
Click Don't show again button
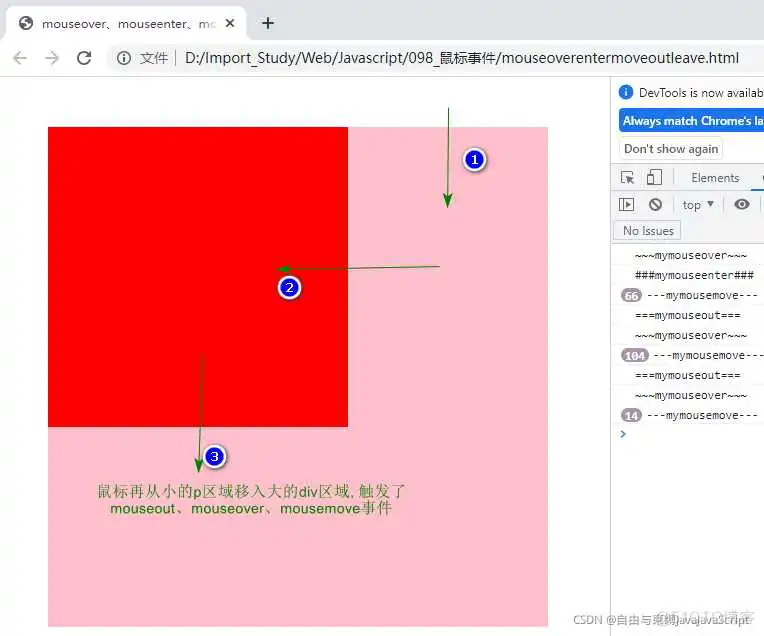coord(671,149)
